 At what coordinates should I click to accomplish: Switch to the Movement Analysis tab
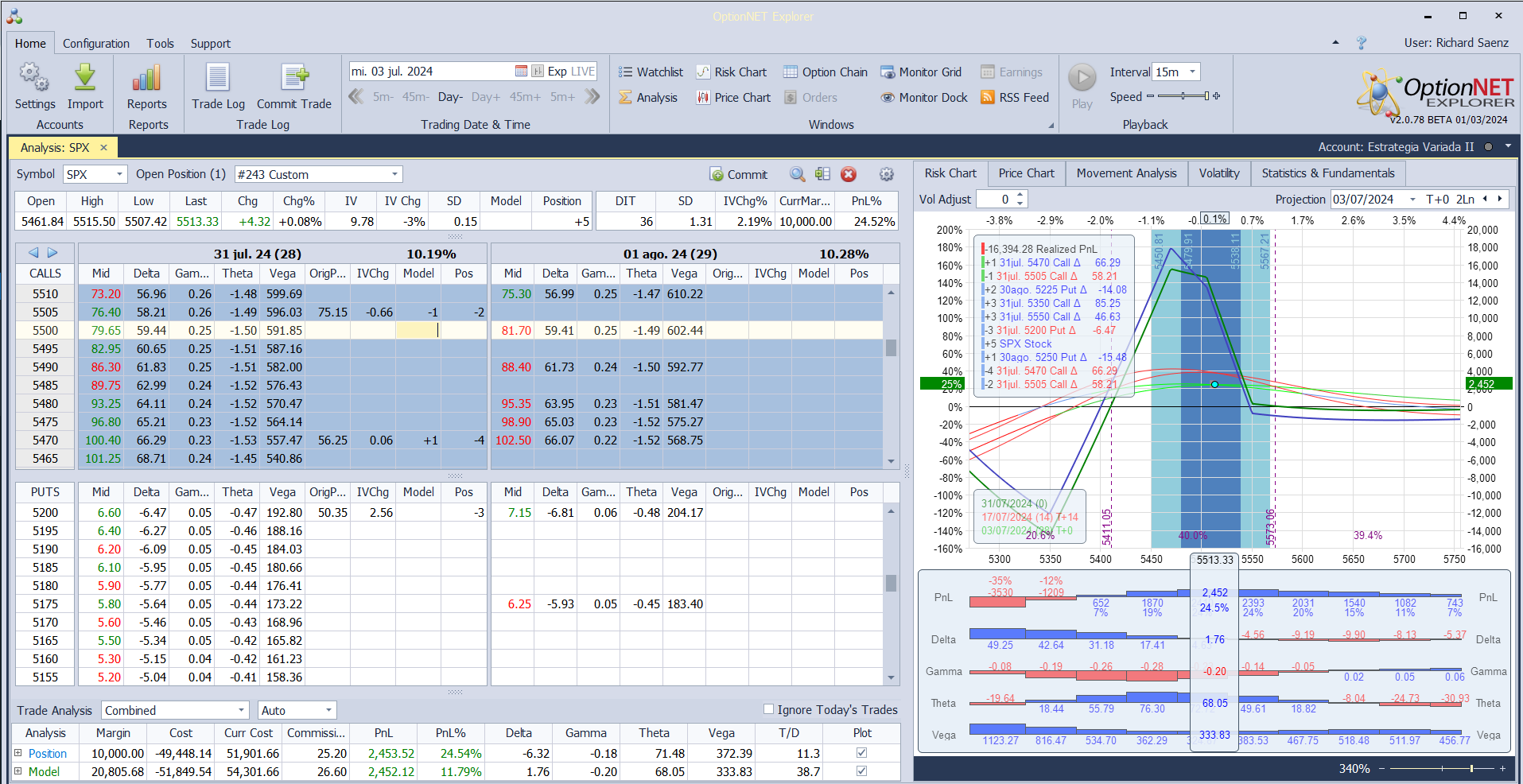click(x=1126, y=173)
